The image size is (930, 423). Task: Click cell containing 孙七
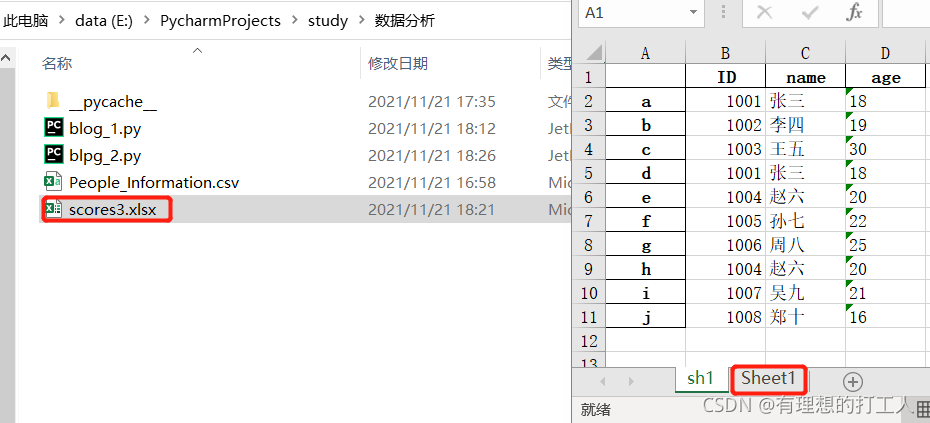(805, 221)
